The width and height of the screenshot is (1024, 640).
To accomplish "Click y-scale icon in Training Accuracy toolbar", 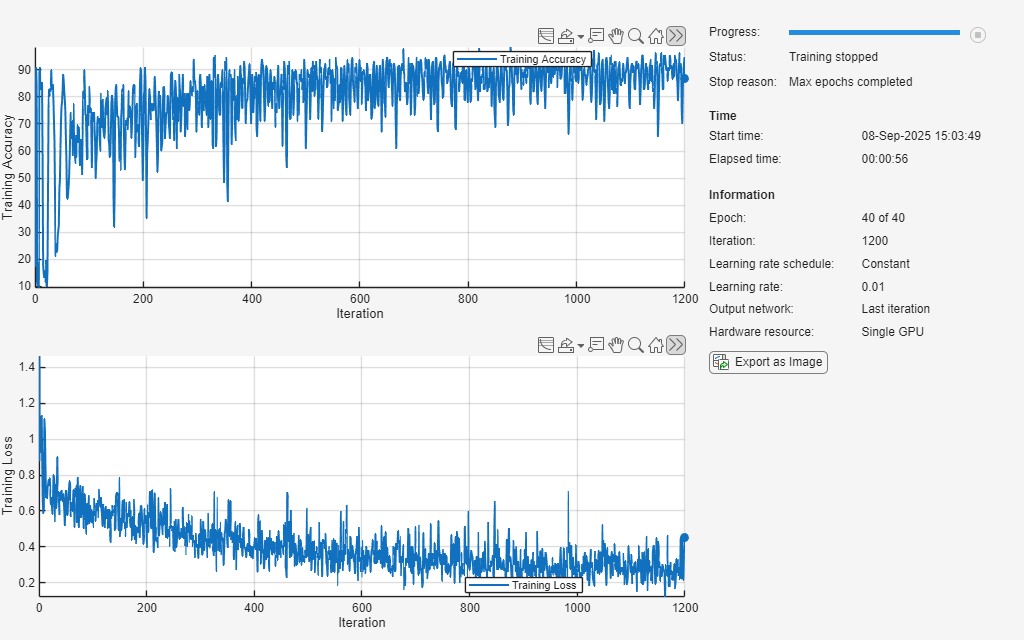I will click(546, 36).
